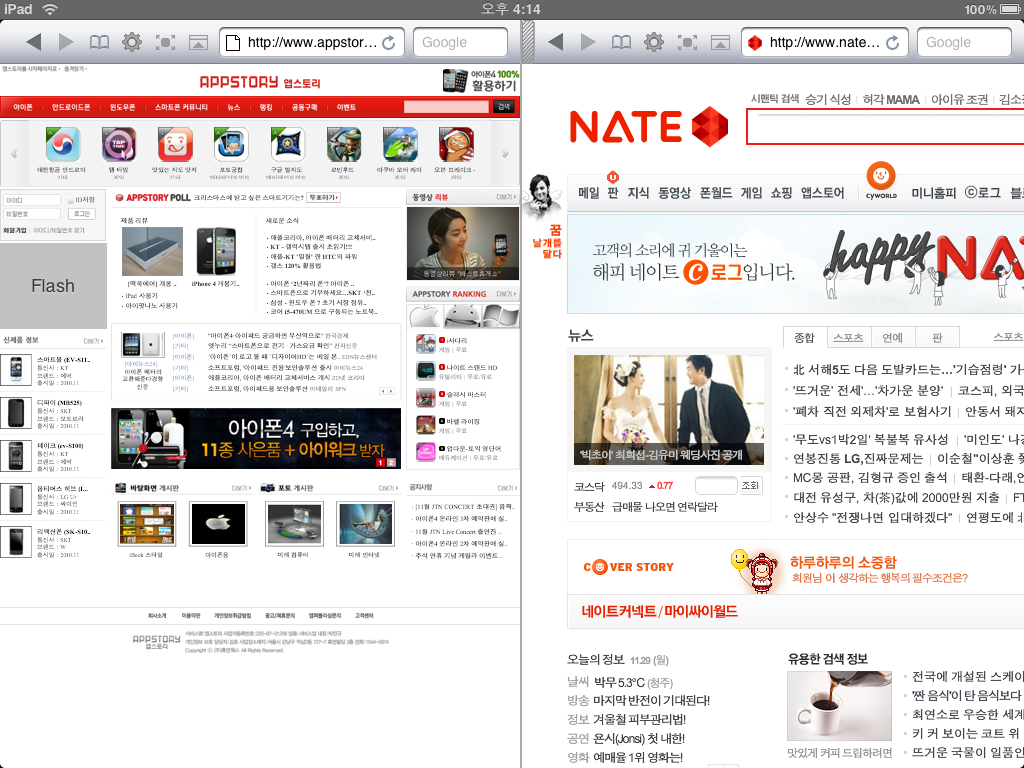This screenshot has width=1024, height=768.
Task: Open the 안드로이드폰 menu on Appstory
Action: coord(71,107)
